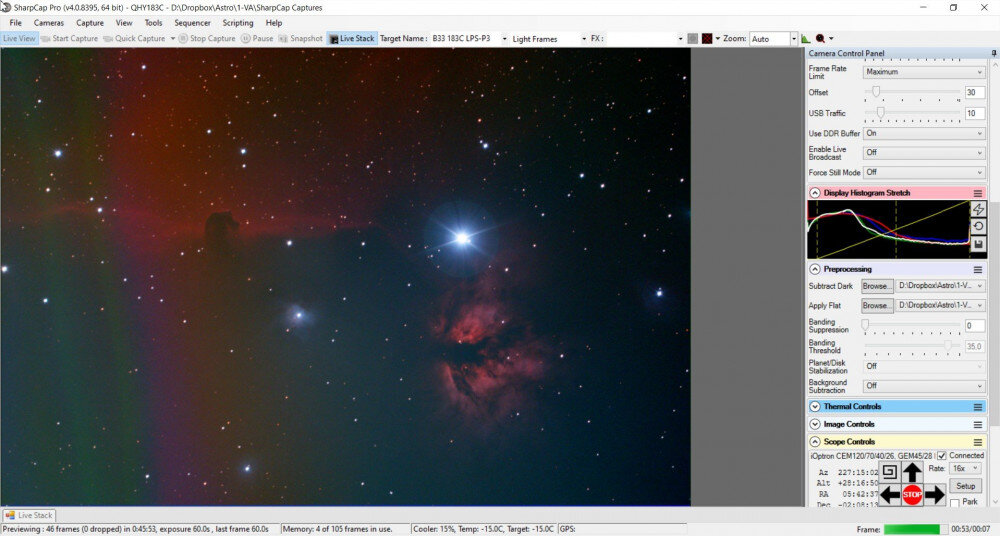Open the Subtract Dark file path dropdown
Viewport: 1000px width, 536px height.
tap(941, 286)
